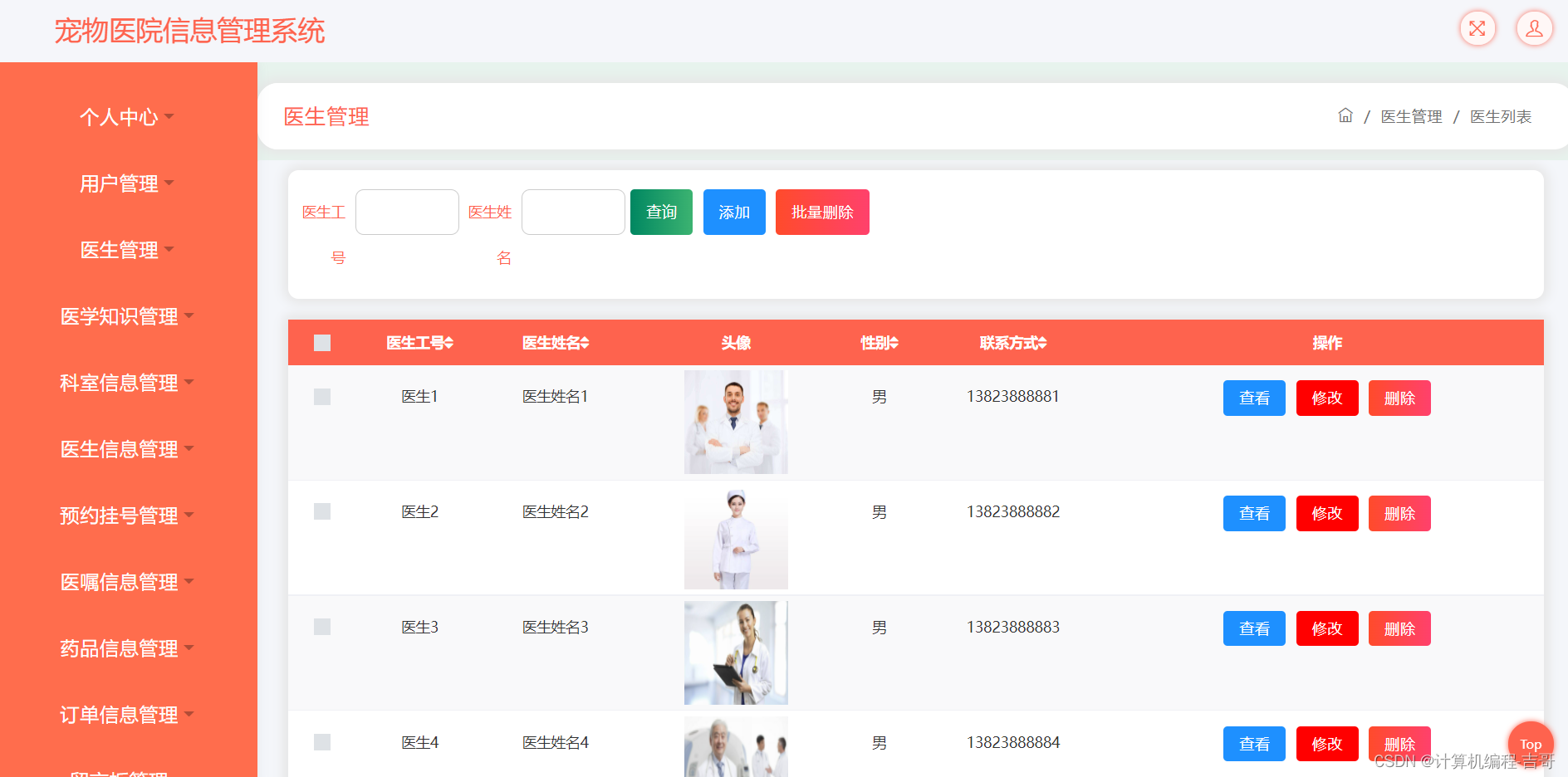Click 查看 button for 医生3
This screenshot has height=777, width=1568.
point(1254,628)
